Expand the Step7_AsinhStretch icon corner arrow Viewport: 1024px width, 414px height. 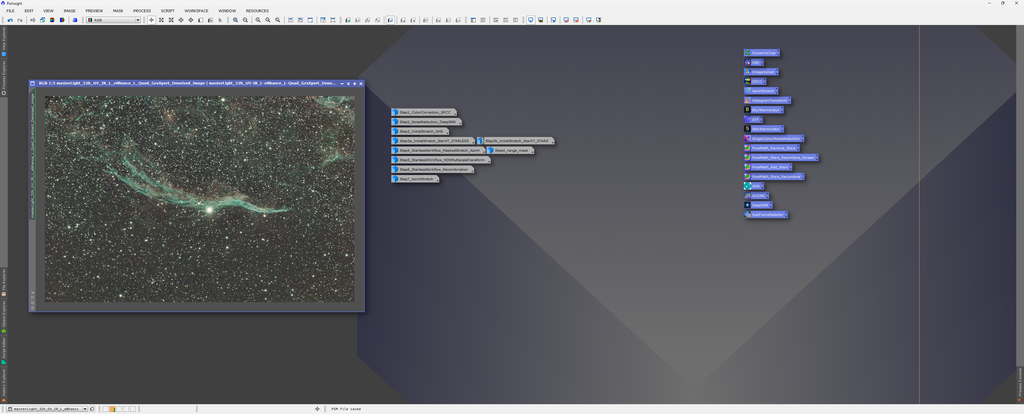pos(438,180)
